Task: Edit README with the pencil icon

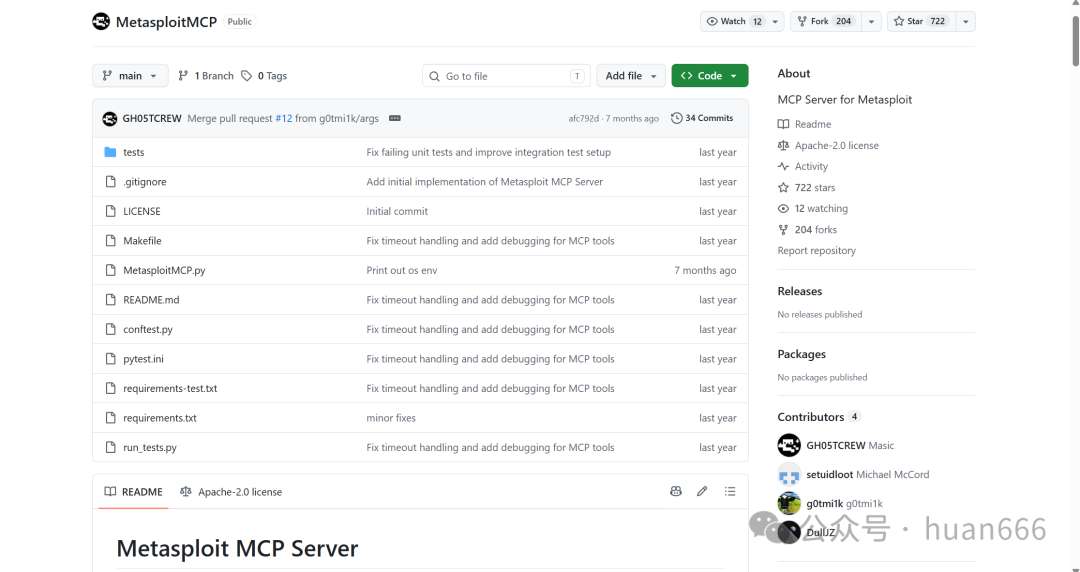Action: [702, 491]
